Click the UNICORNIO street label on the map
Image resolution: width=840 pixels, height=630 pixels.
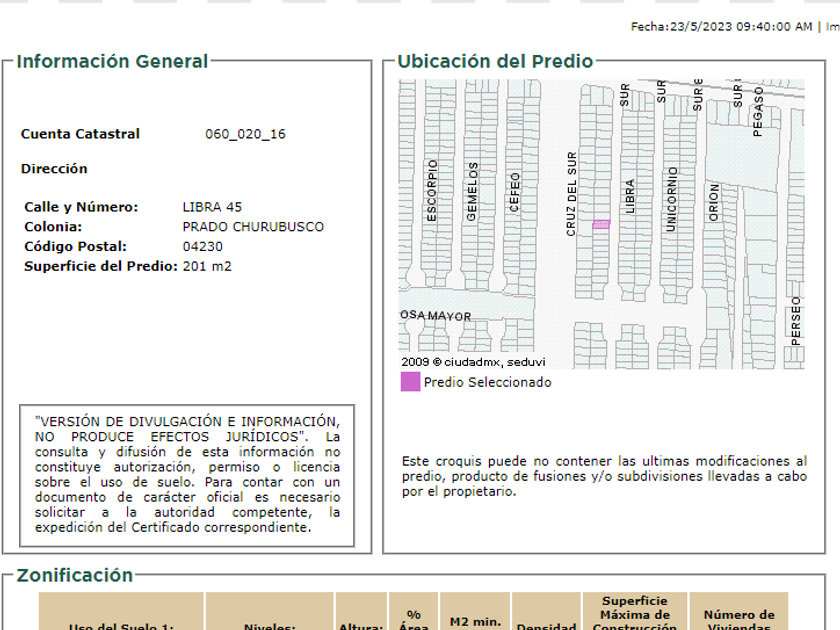[x=672, y=199]
